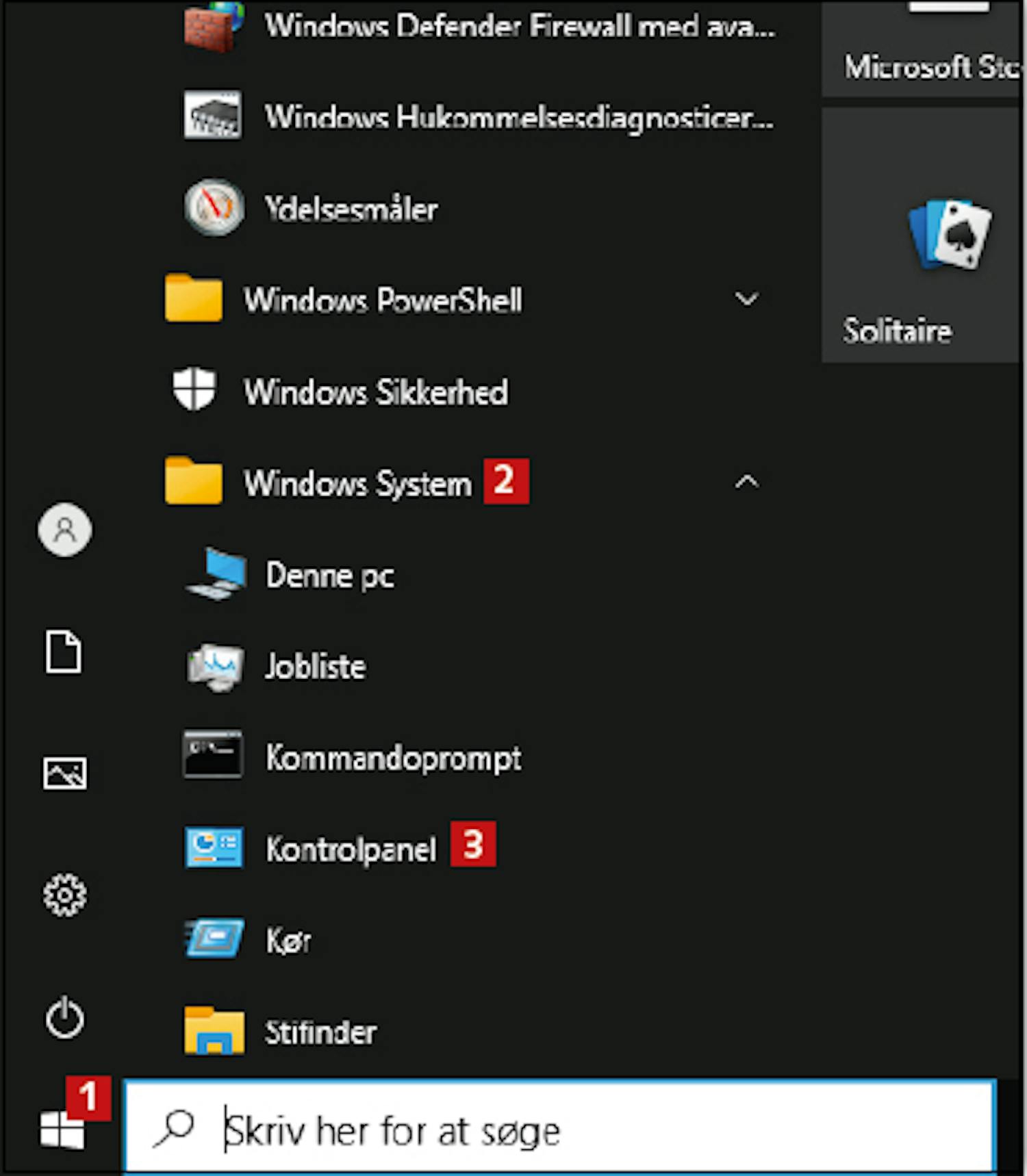Open user account avatar in sidebar
The width and height of the screenshot is (1027, 1176).
65,530
